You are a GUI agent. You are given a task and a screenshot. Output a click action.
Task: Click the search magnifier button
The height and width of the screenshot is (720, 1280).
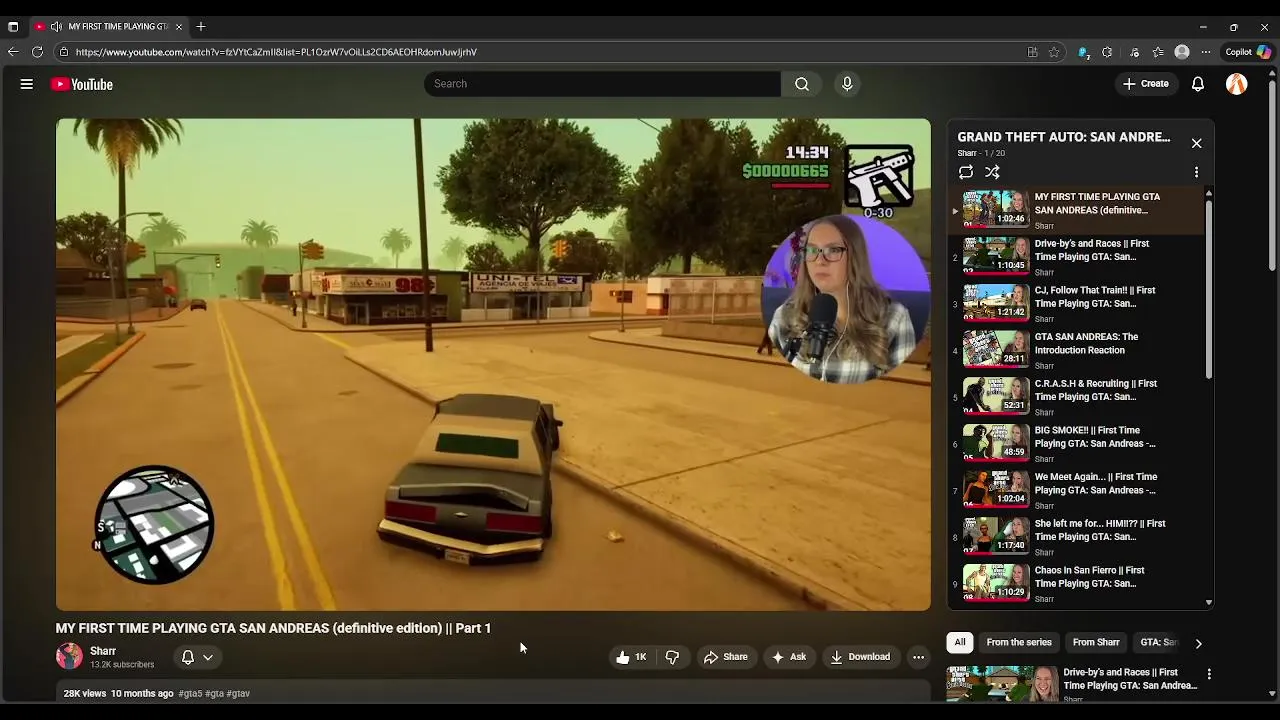point(802,84)
